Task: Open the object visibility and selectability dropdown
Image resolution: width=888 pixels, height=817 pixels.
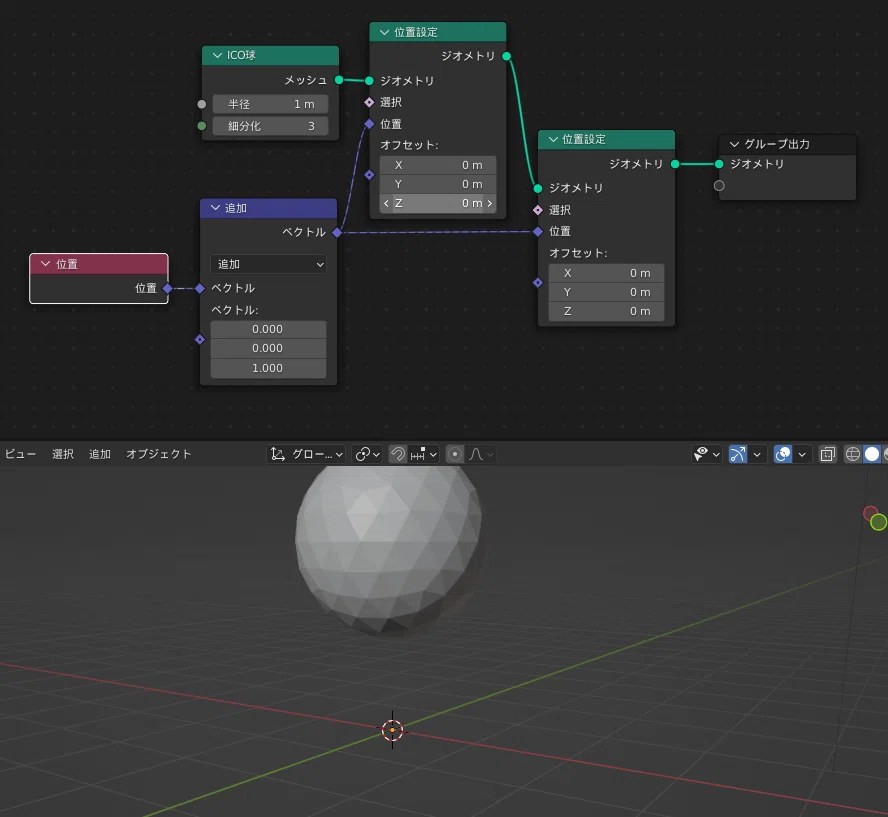Action: pos(706,454)
